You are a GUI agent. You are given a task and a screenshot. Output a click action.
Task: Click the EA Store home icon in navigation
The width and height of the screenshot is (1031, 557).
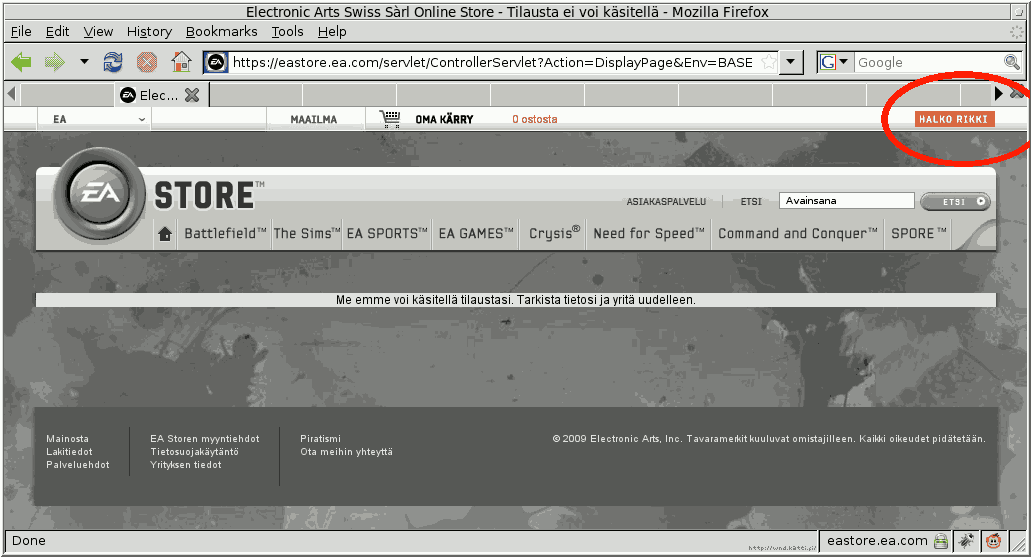165,234
